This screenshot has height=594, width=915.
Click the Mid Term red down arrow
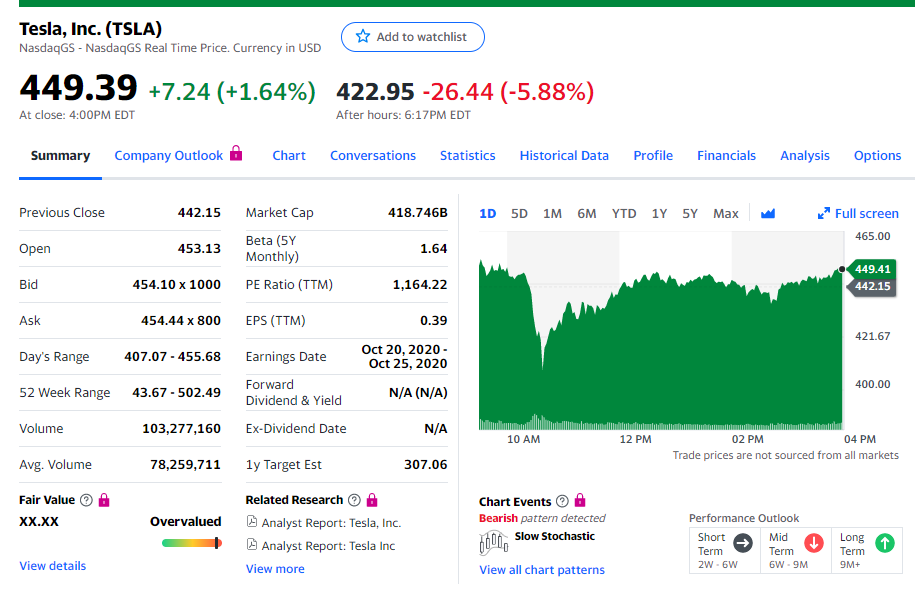tap(814, 543)
